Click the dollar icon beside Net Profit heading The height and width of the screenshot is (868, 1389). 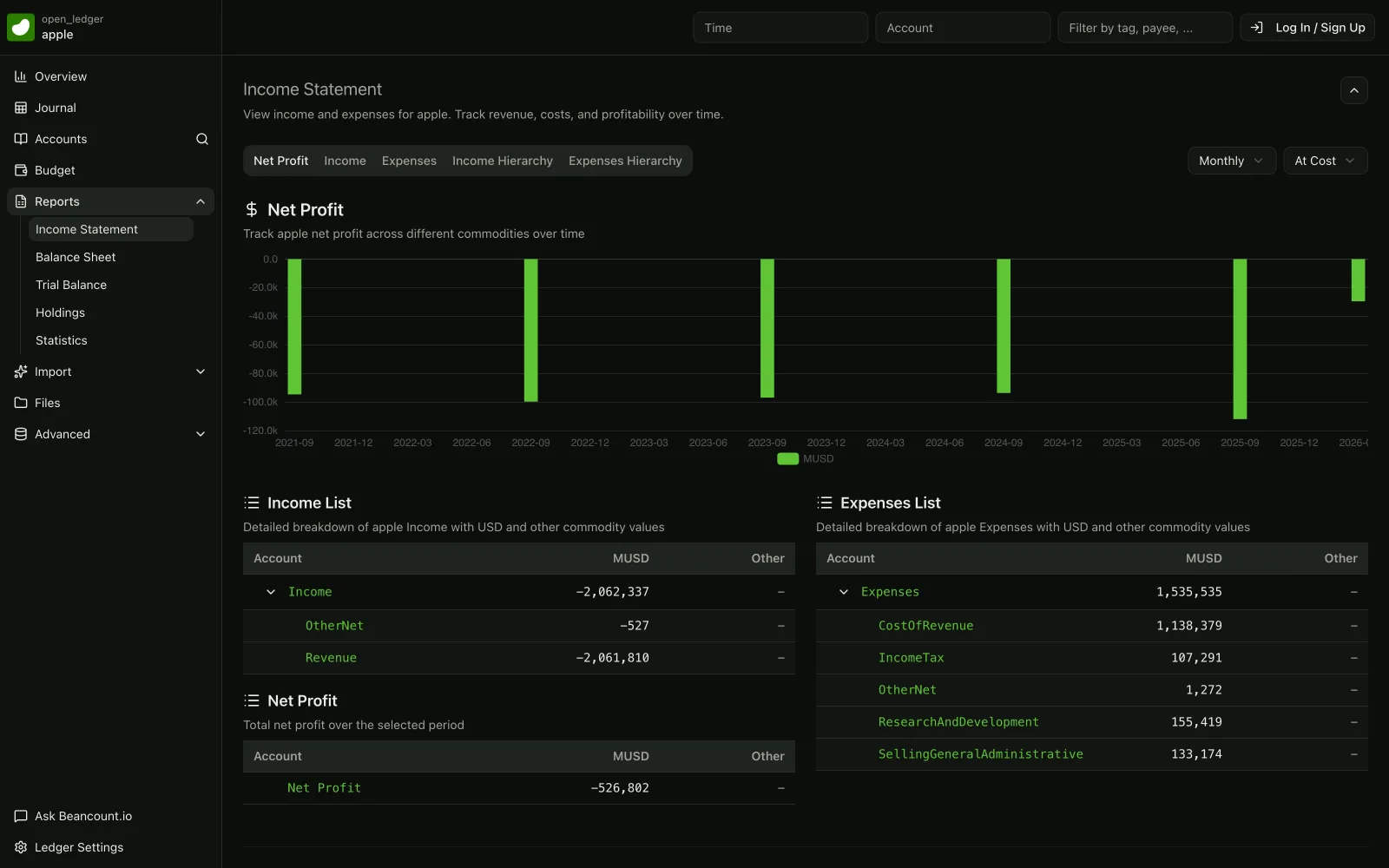(252, 209)
